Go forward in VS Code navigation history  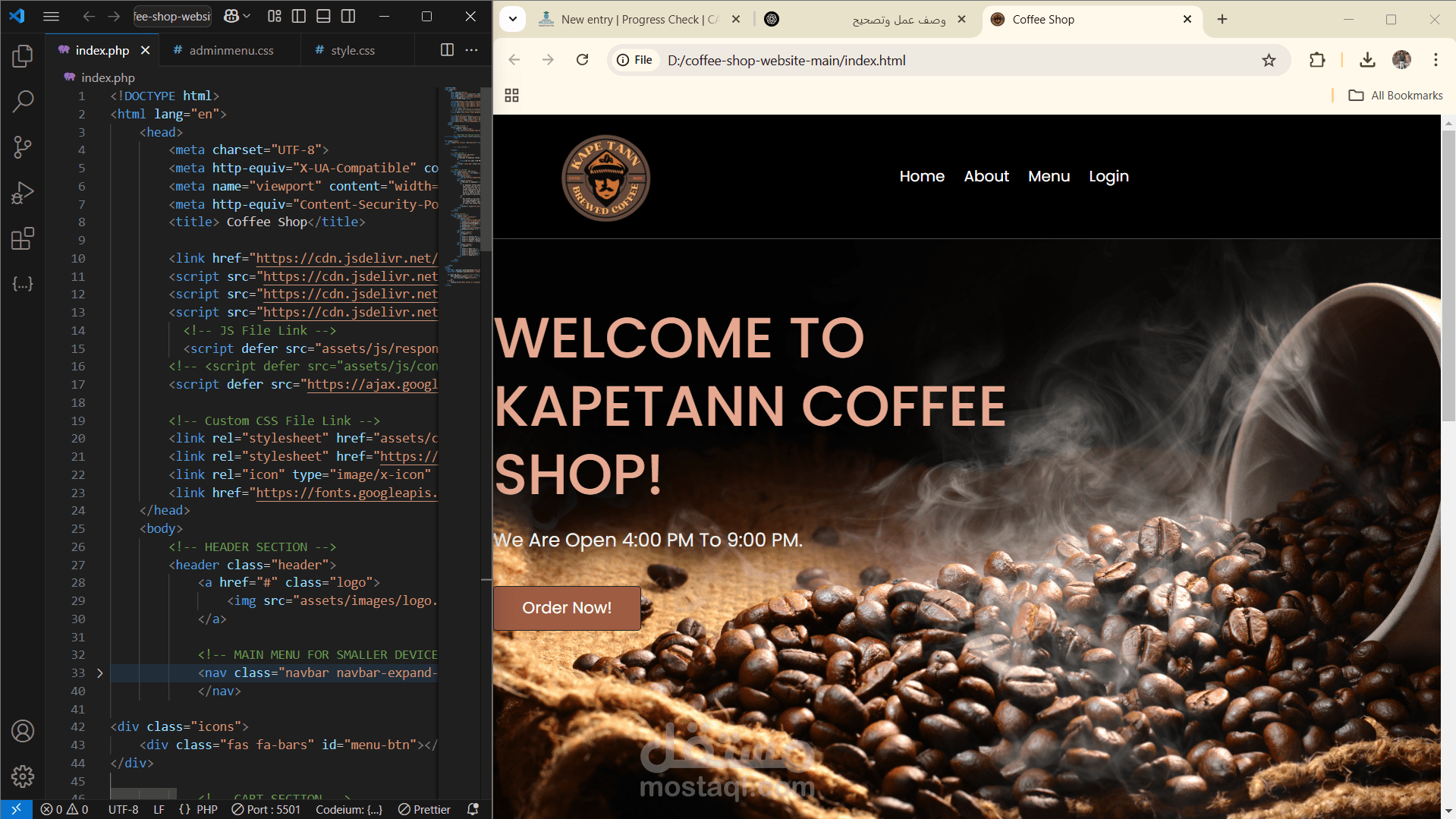pyautogui.click(x=114, y=16)
